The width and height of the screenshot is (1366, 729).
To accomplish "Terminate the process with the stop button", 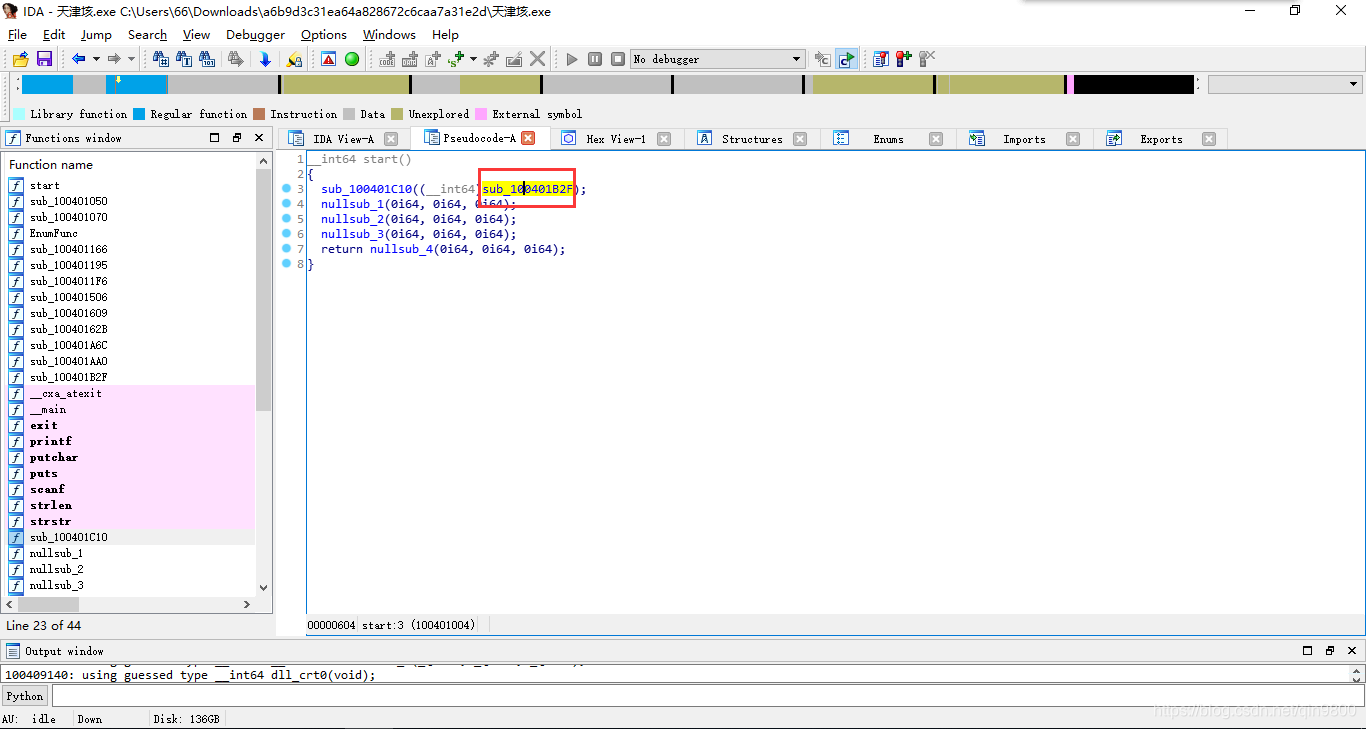I will pos(618,59).
